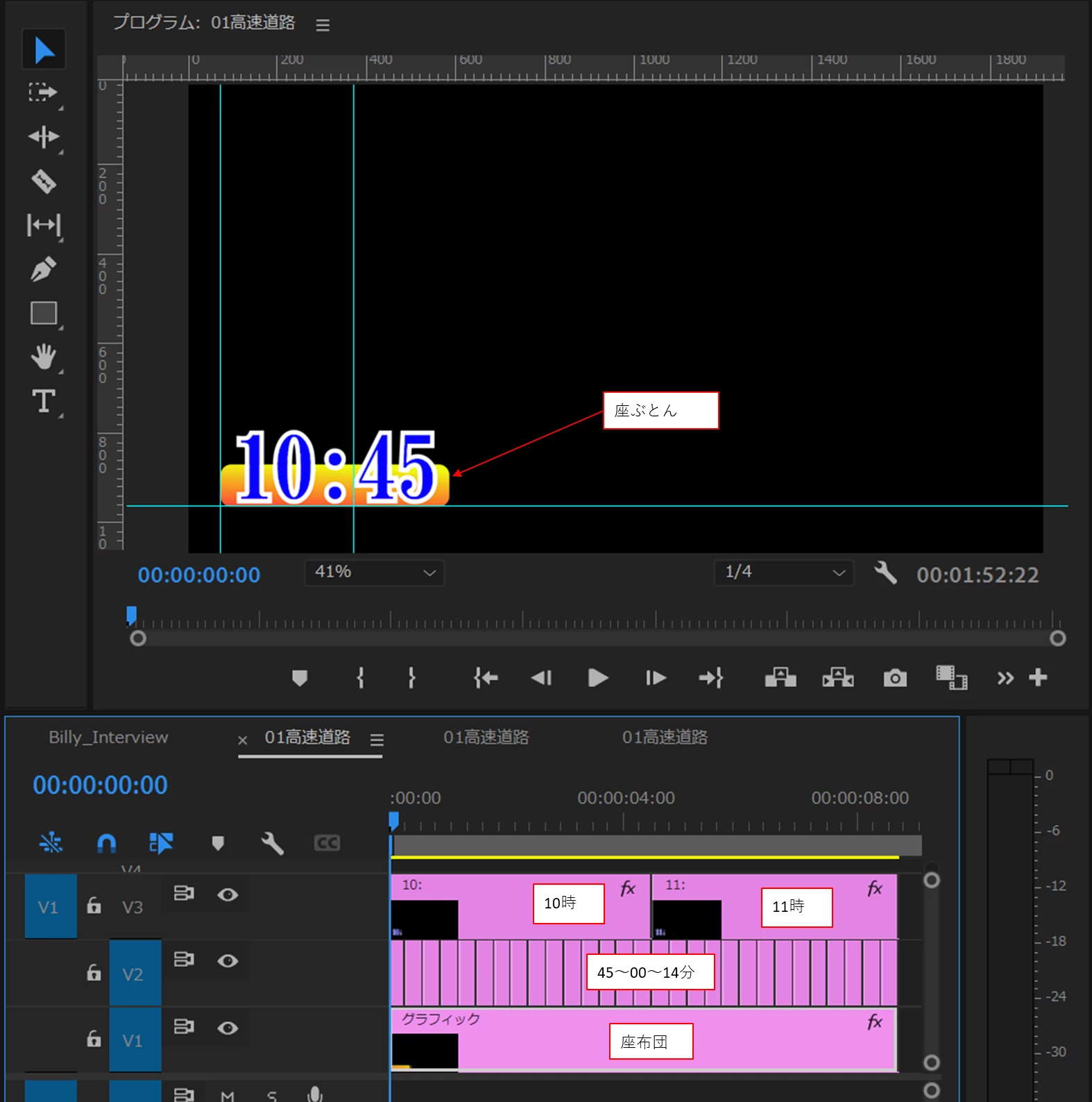Close the active 01高速道路 sequence tab
This screenshot has height=1102, width=1092.
pyautogui.click(x=243, y=740)
